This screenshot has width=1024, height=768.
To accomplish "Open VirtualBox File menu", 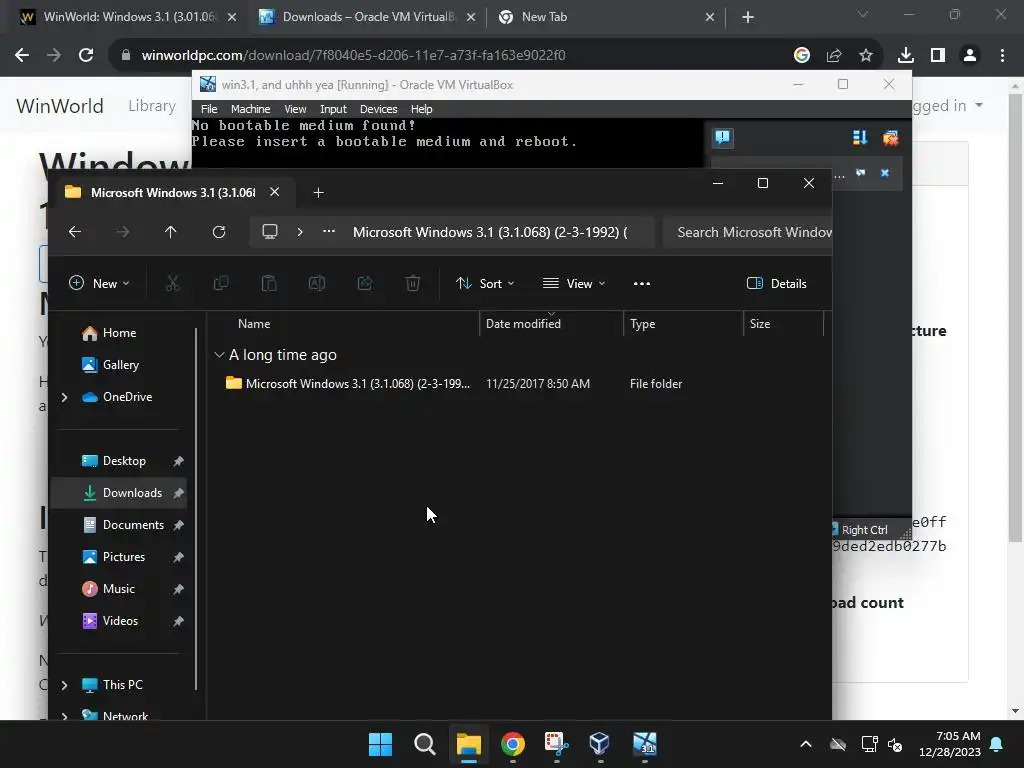I will click(209, 109).
